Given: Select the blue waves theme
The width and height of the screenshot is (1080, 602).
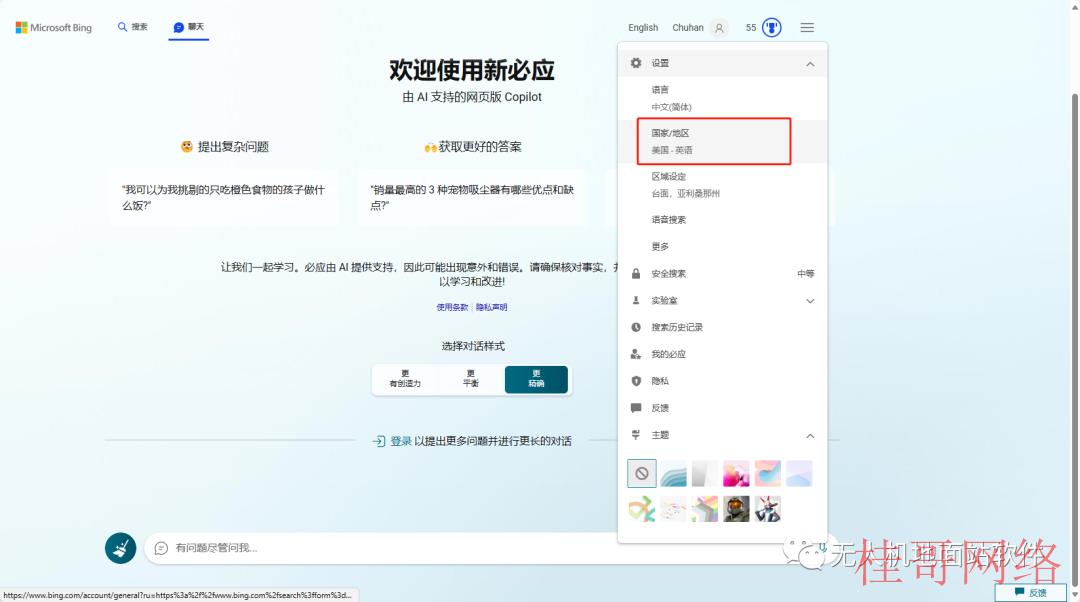Looking at the screenshot, I should (673, 474).
